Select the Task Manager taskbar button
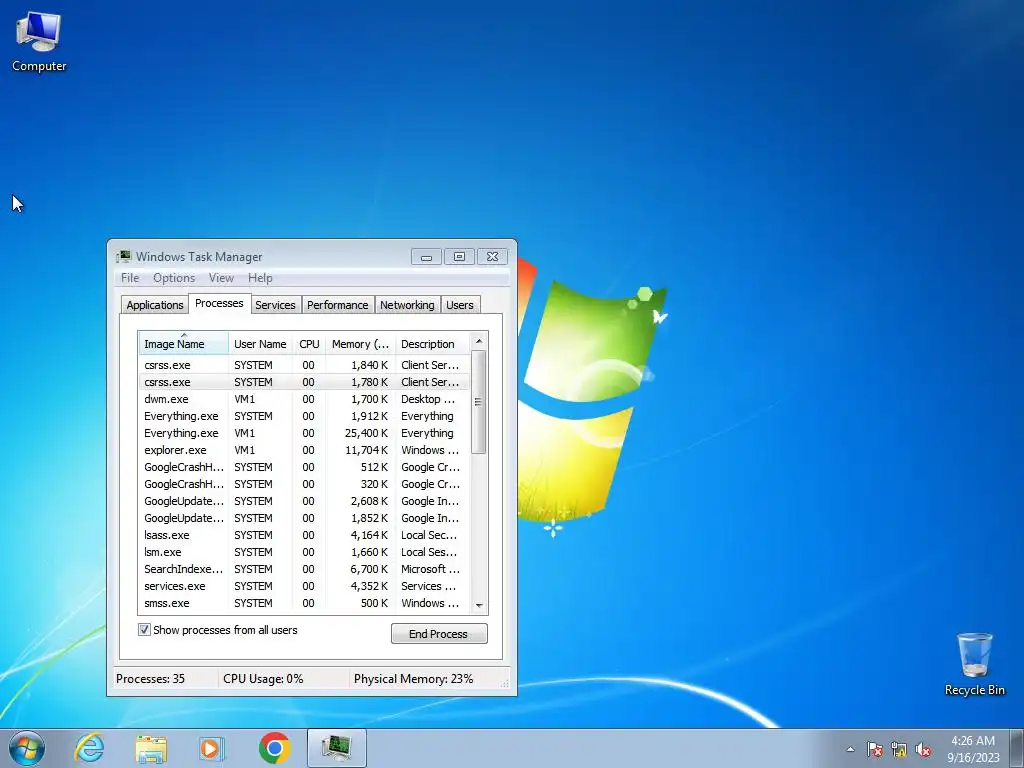This screenshot has height=768, width=1024. tap(337, 748)
